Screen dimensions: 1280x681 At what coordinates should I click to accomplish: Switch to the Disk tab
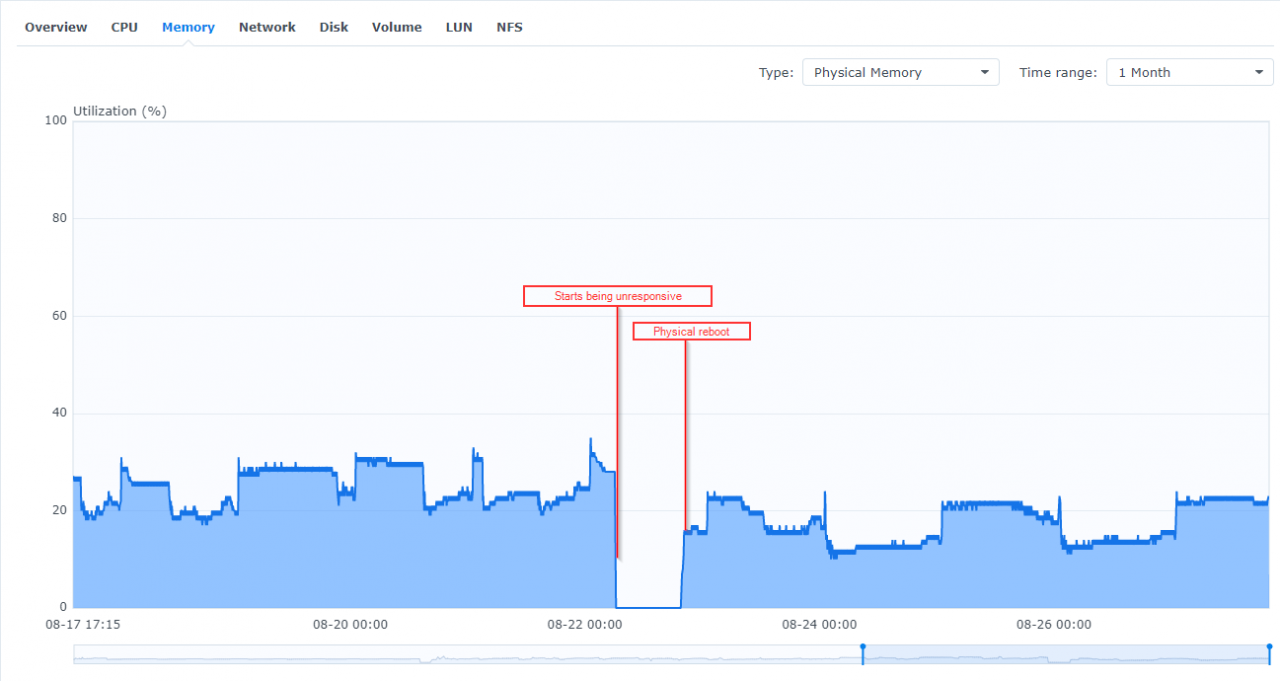[334, 27]
